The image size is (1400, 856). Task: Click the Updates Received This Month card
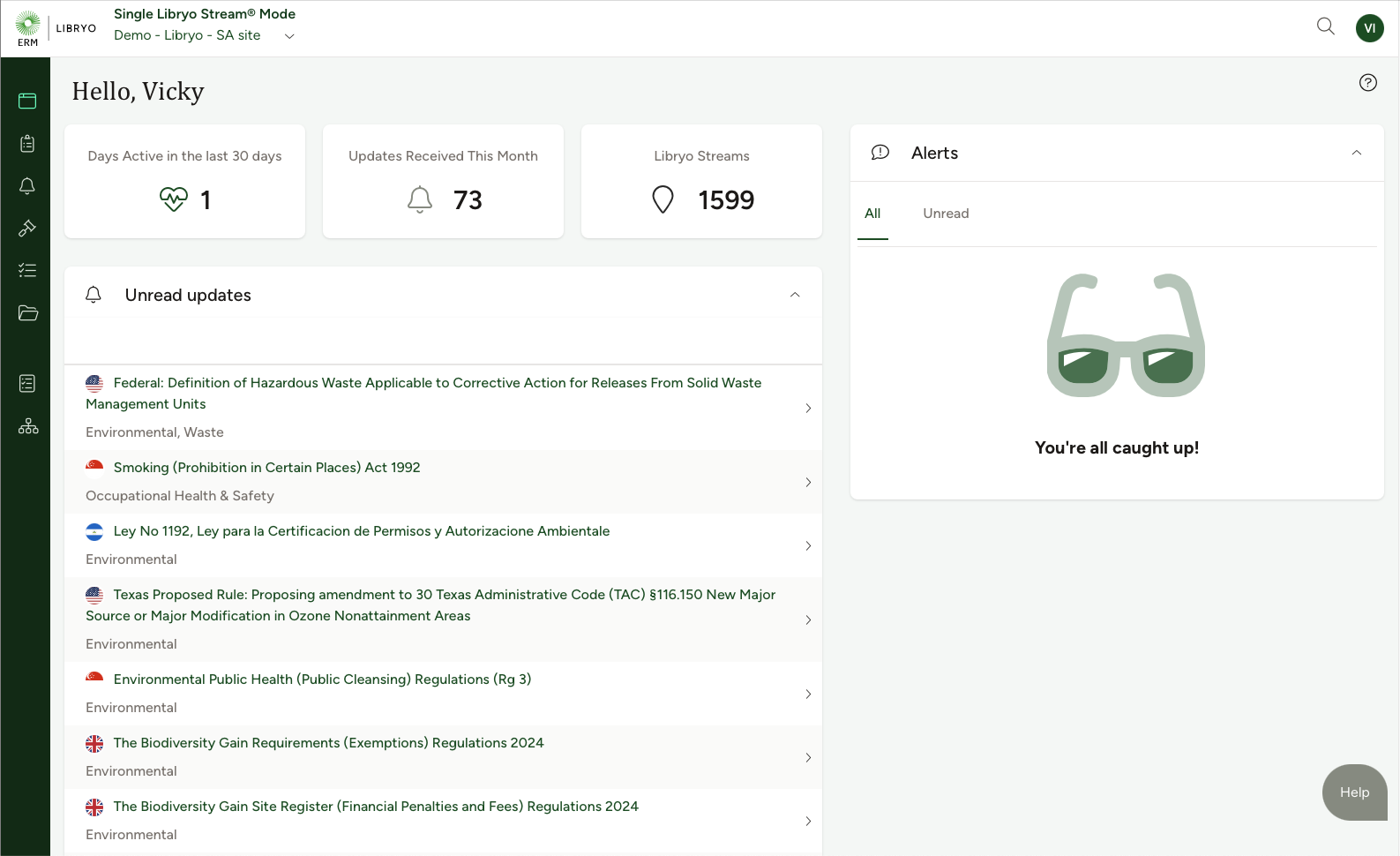pos(443,181)
